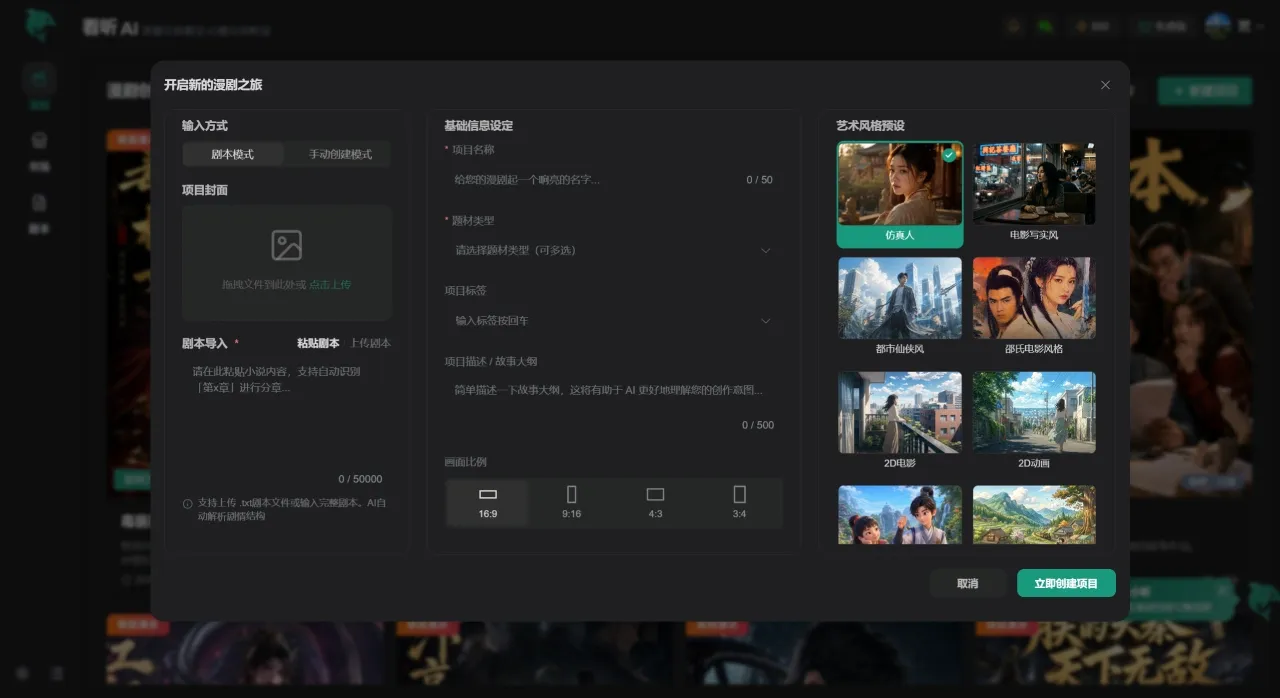This screenshot has height=698, width=1280.
Task: Click the green checkmark badge on 仿真人
Action: click(x=949, y=155)
